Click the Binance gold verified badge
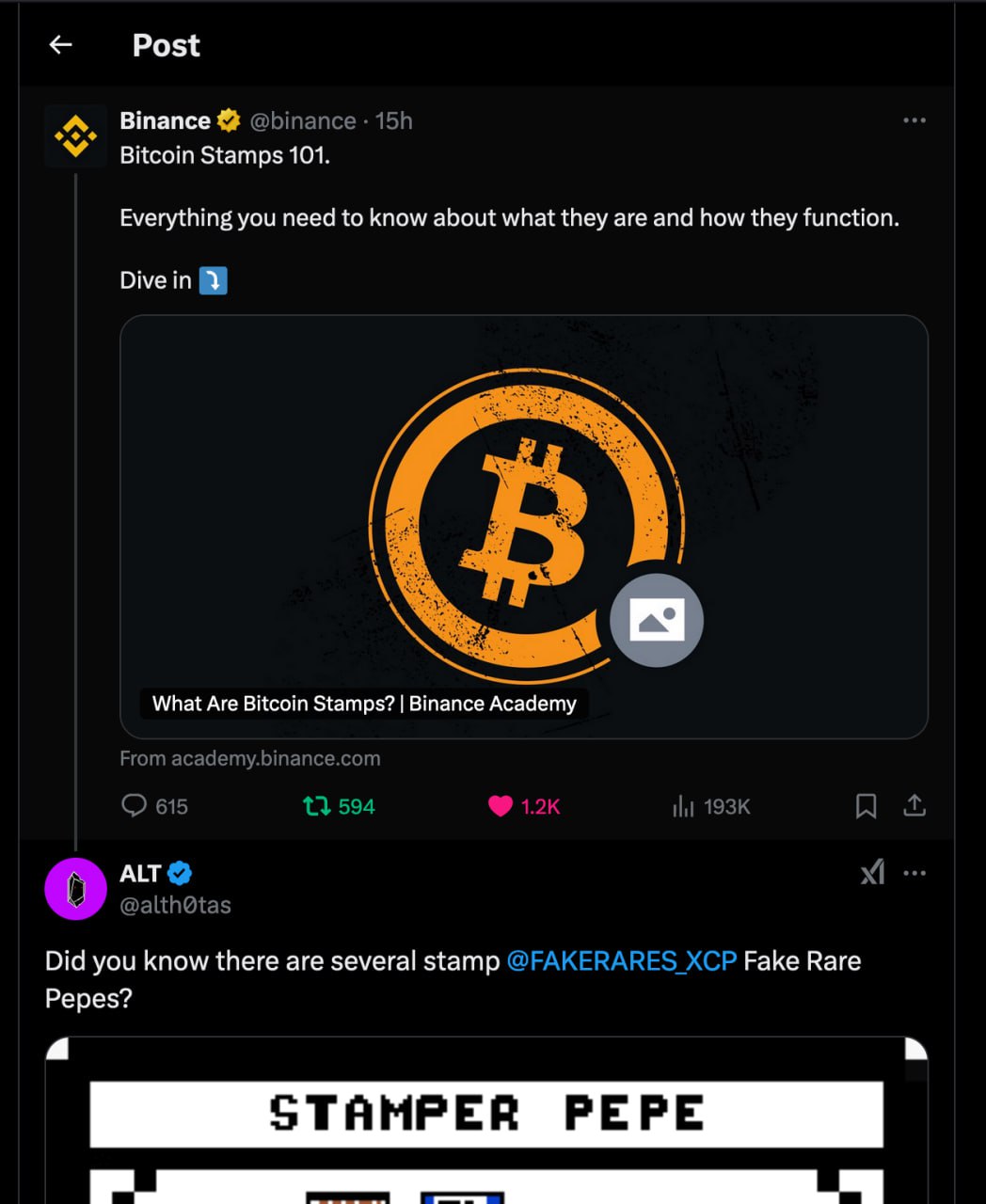This screenshot has height=1204, width=986. point(229,120)
